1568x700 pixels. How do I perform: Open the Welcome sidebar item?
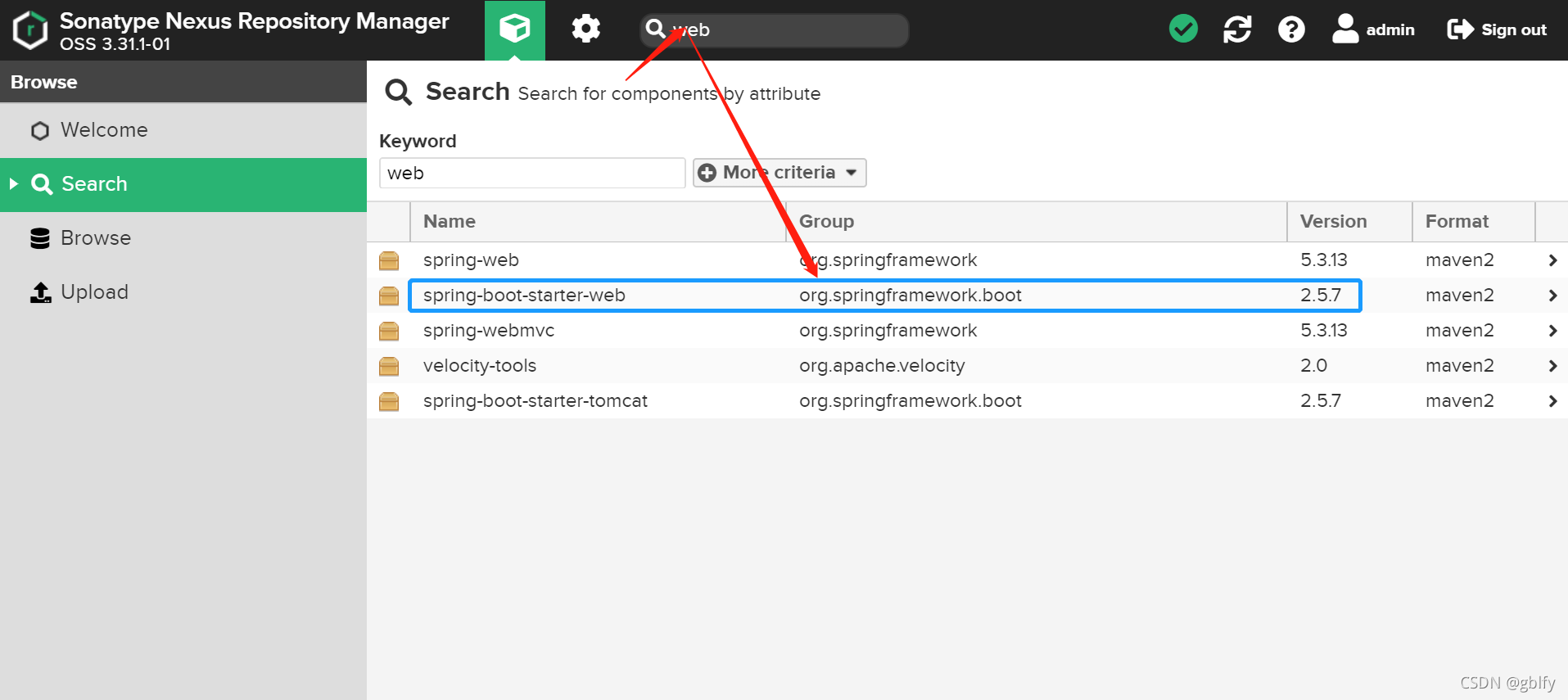[x=183, y=130]
